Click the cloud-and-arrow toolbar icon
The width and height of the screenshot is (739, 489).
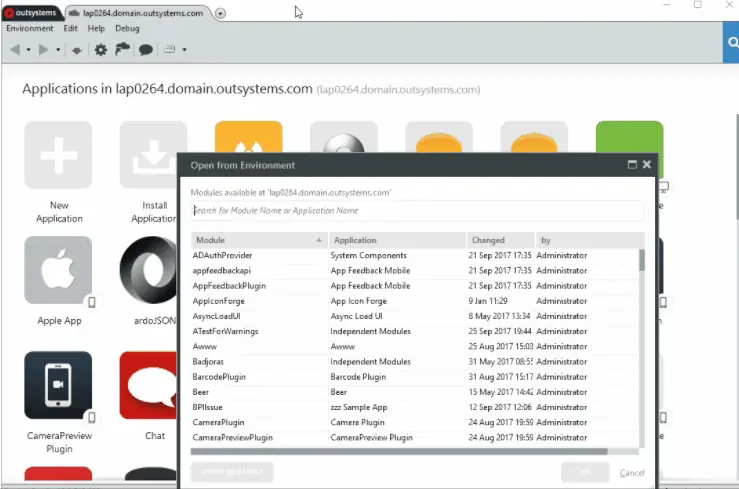click(x=123, y=49)
